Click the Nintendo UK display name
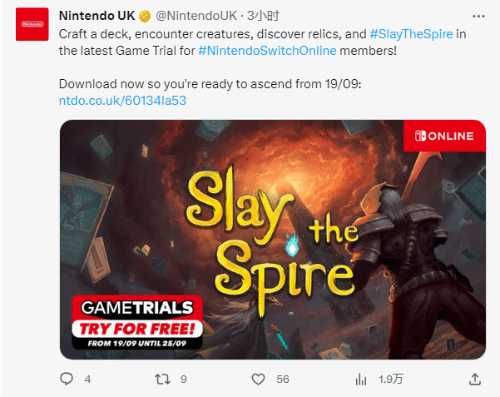Viewport: 500px width, 397px height. [97, 16]
